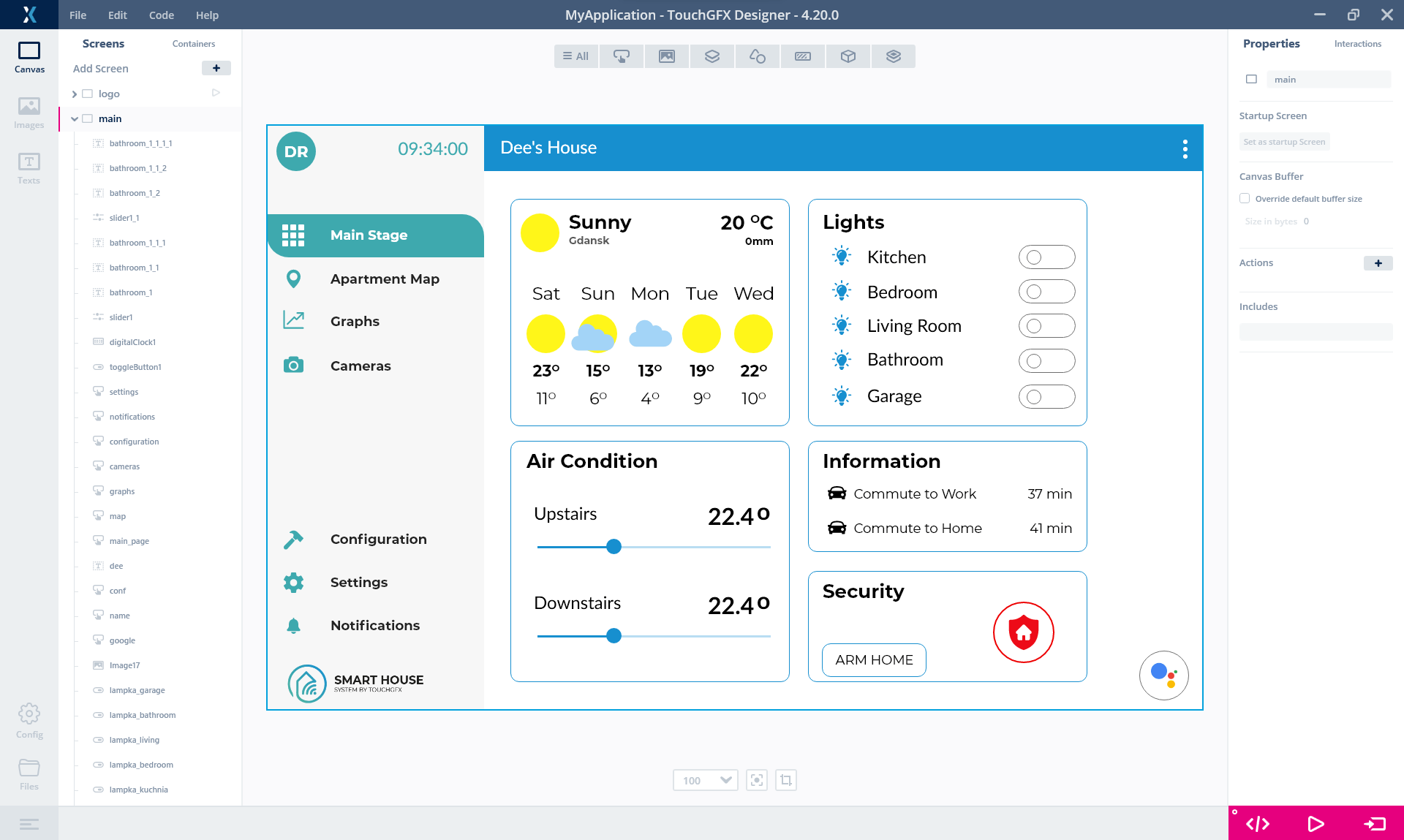Expand the logo screen tree node
The height and width of the screenshot is (840, 1404).
click(x=75, y=94)
